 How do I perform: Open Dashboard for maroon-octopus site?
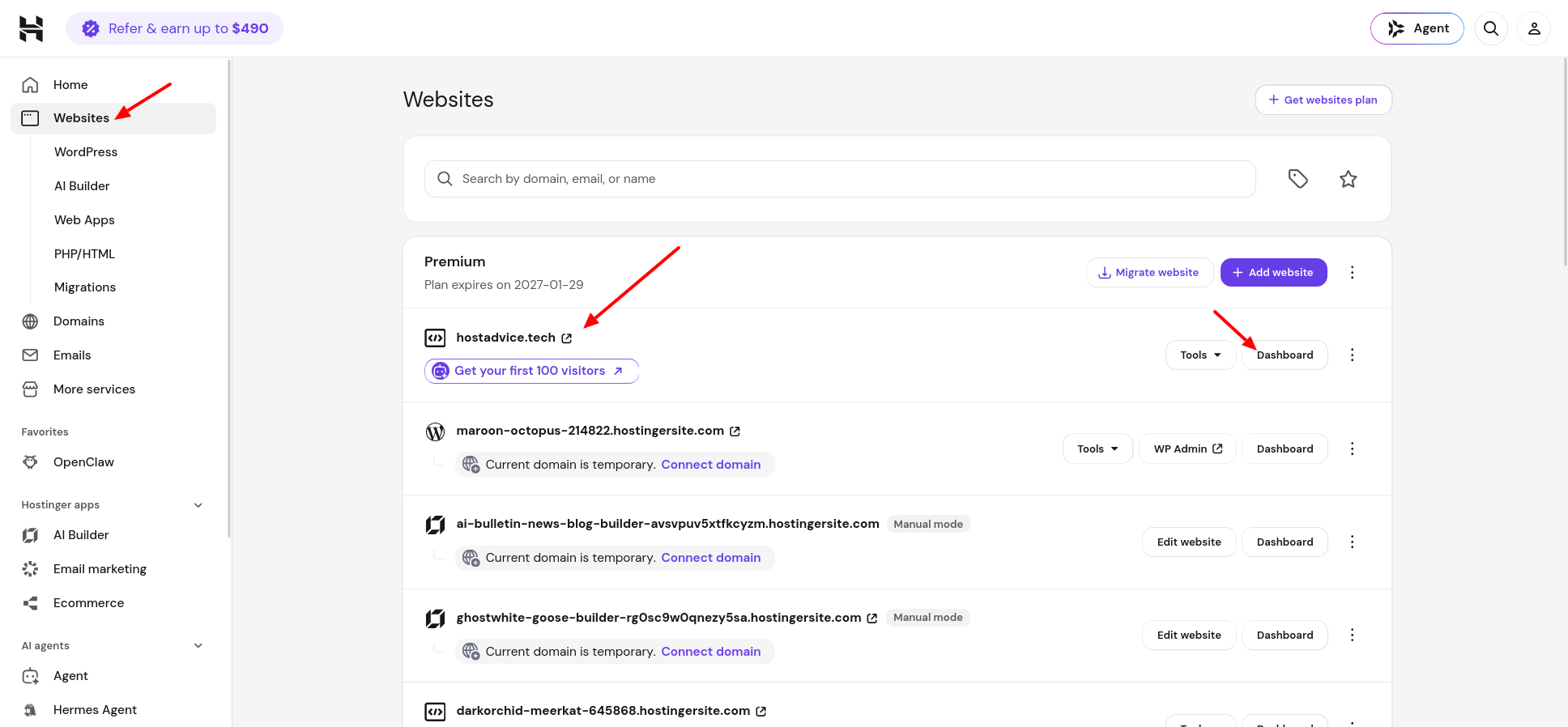click(x=1285, y=449)
